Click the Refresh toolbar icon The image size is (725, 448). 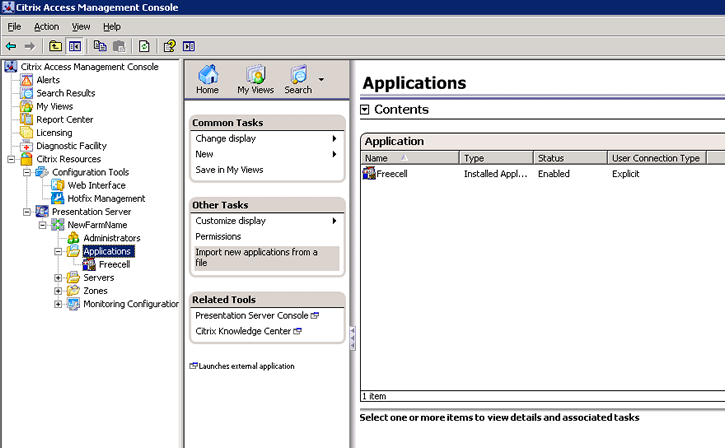(144, 46)
